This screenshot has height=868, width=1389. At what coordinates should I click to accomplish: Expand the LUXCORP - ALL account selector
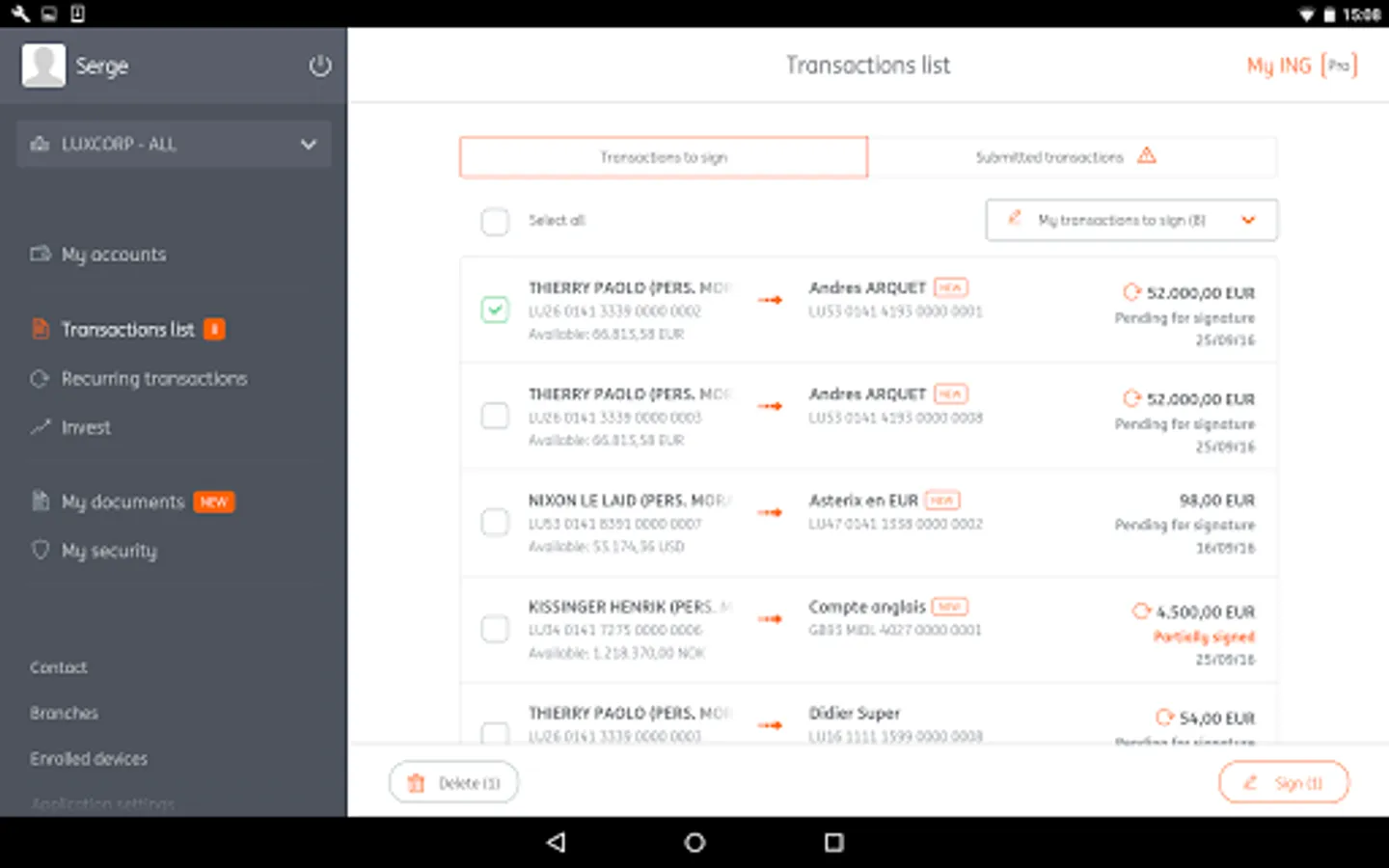(174, 144)
